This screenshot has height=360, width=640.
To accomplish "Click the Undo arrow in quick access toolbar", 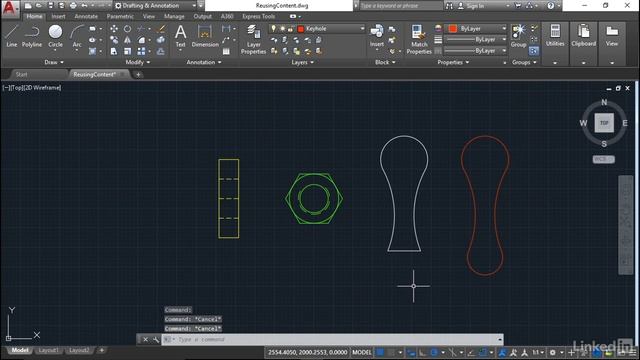I will [84, 6].
